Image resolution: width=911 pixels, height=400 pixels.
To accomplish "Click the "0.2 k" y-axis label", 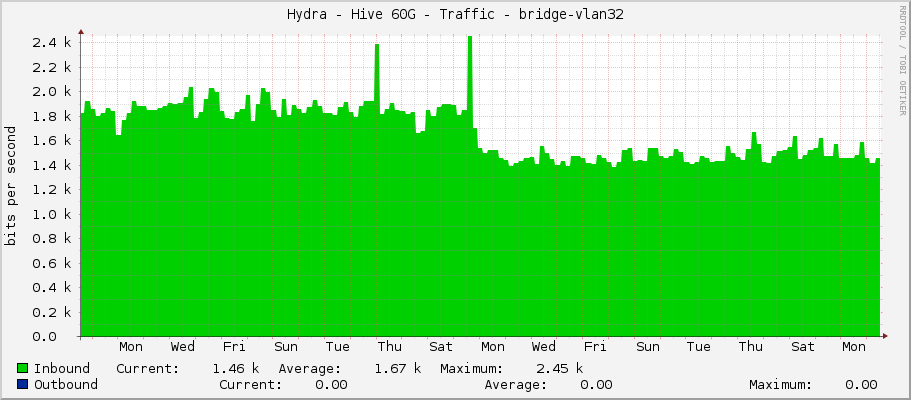I will (52, 312).
